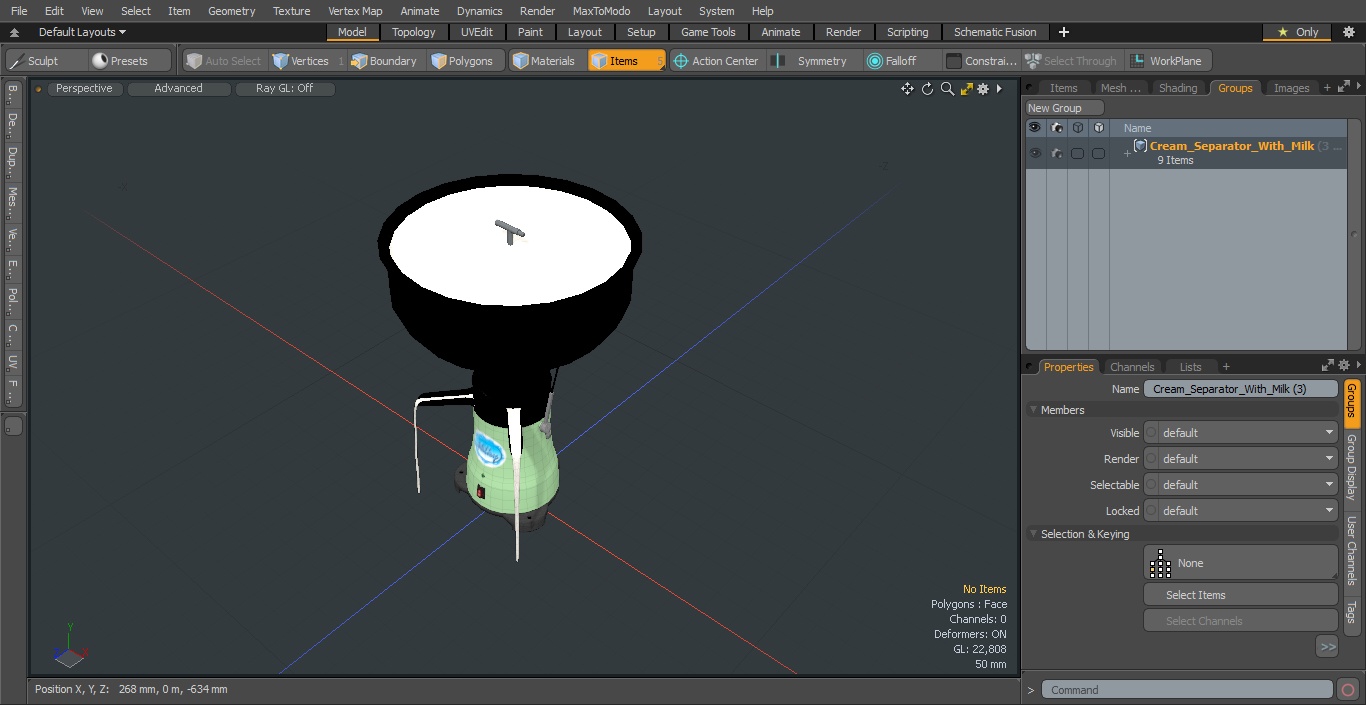
Task: Click the group Name input field
Action: pyautogui.click(x=1241, y=389)
